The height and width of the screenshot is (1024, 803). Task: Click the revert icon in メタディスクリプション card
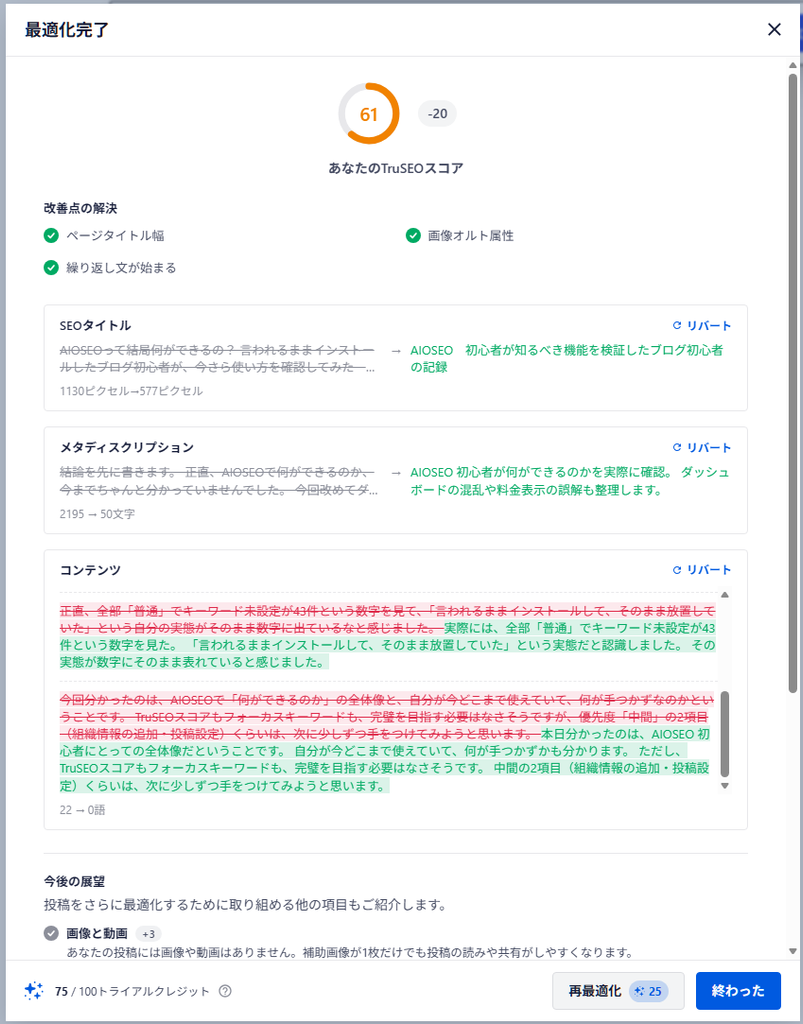pos(677,447)
